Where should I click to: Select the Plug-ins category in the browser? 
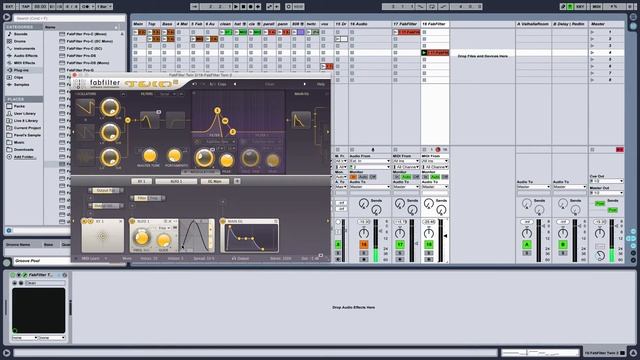pyautogui.click(x=21, y=70)
